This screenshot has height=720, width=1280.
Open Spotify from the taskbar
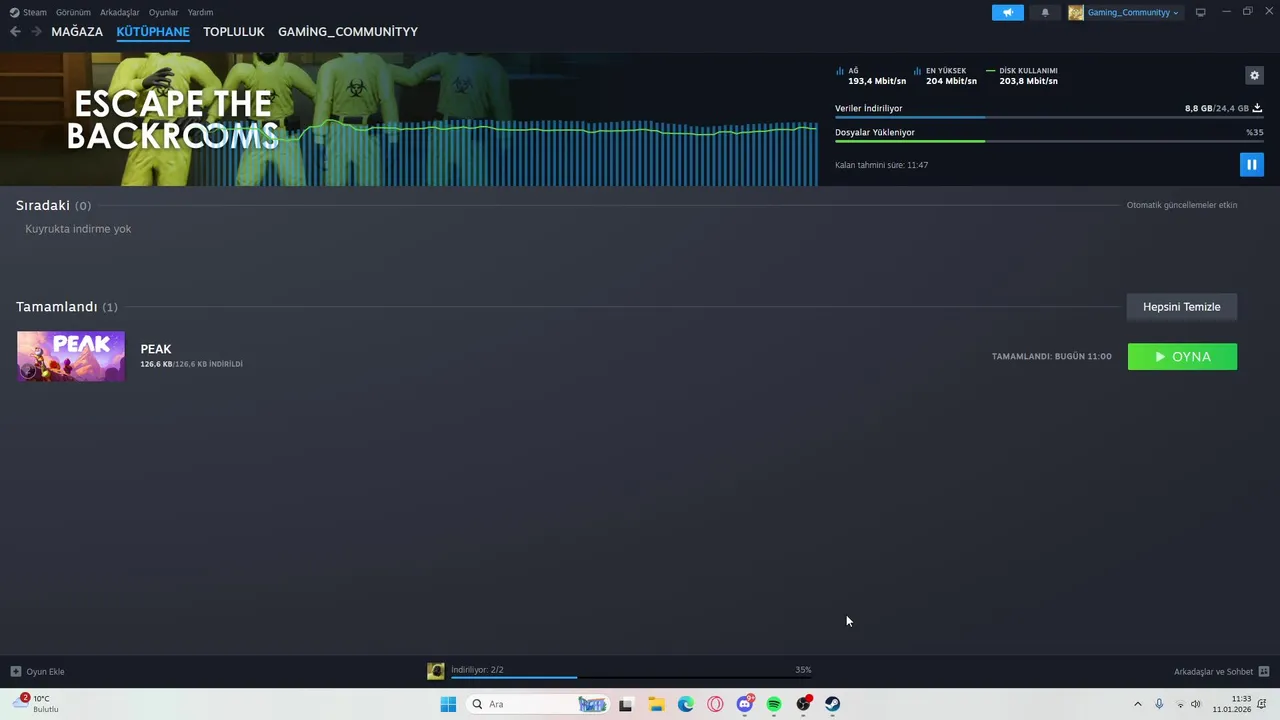click(x=774, y=704)
